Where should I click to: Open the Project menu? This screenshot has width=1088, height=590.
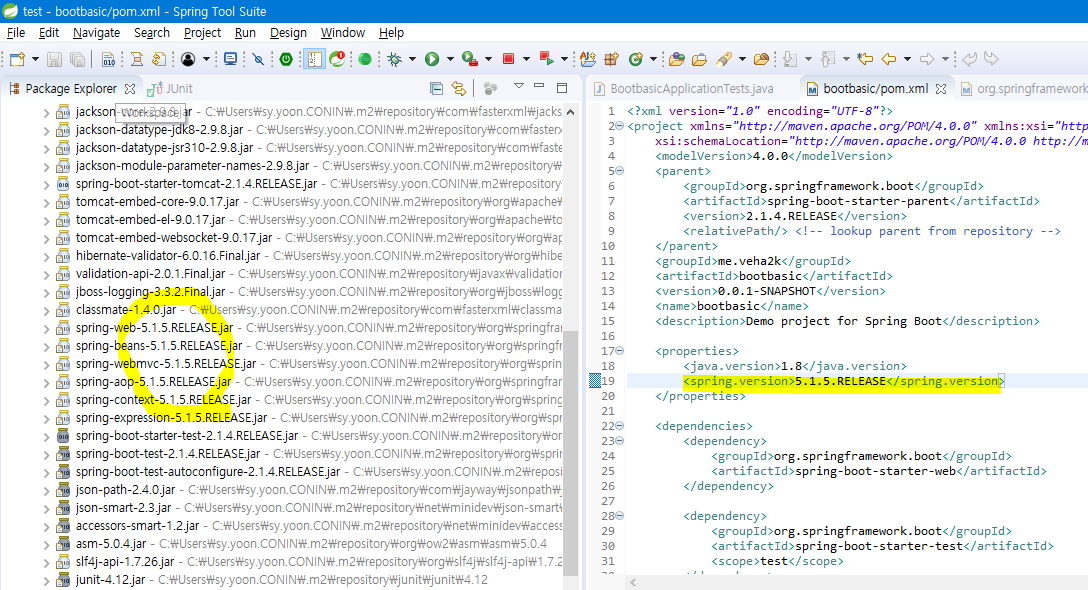pos(202,33)
